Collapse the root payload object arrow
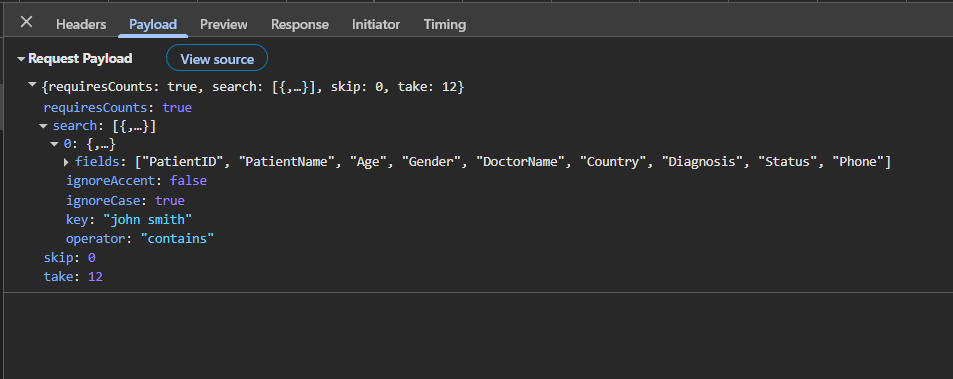This screenshot has width=953, height=379. [32, 86]
